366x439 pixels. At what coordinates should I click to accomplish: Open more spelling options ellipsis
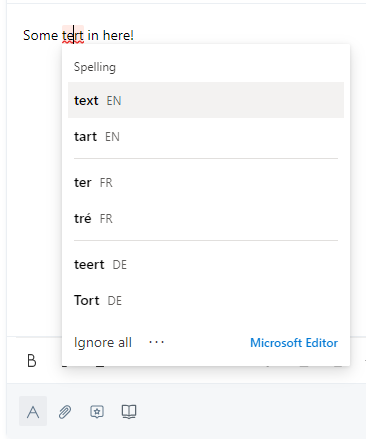[x=156, y=342]
